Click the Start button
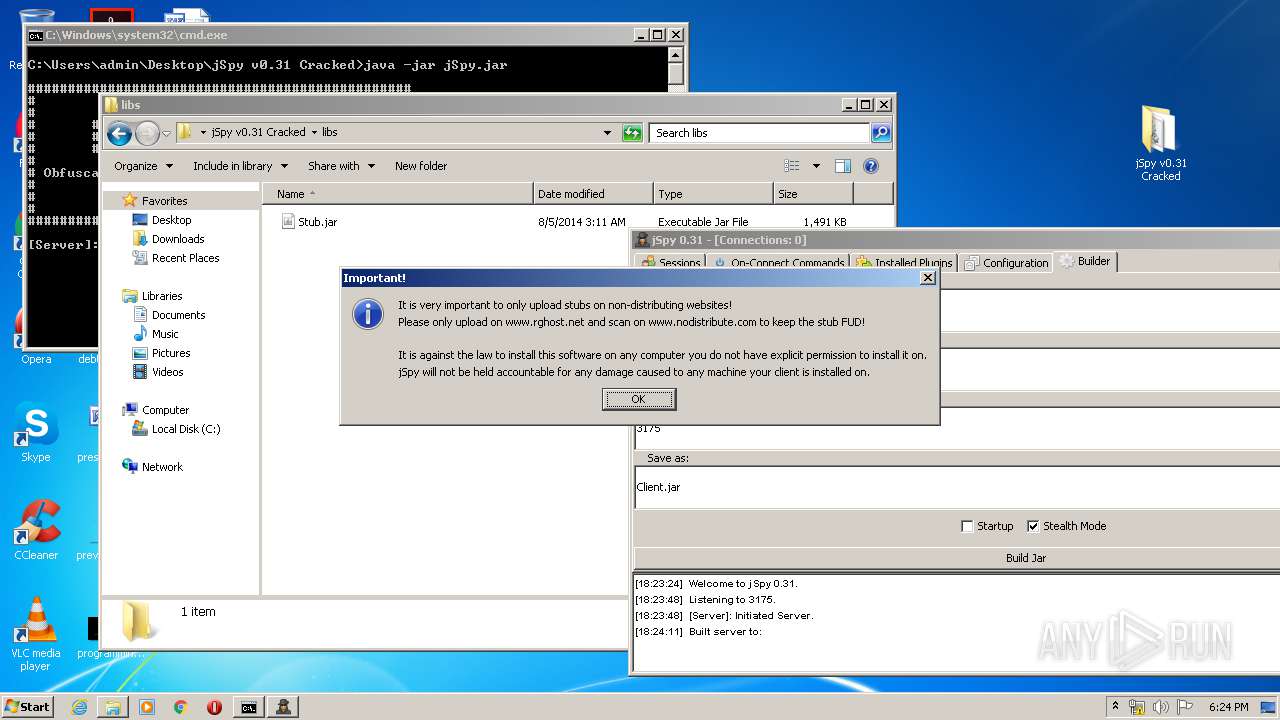 pos(27,706)
